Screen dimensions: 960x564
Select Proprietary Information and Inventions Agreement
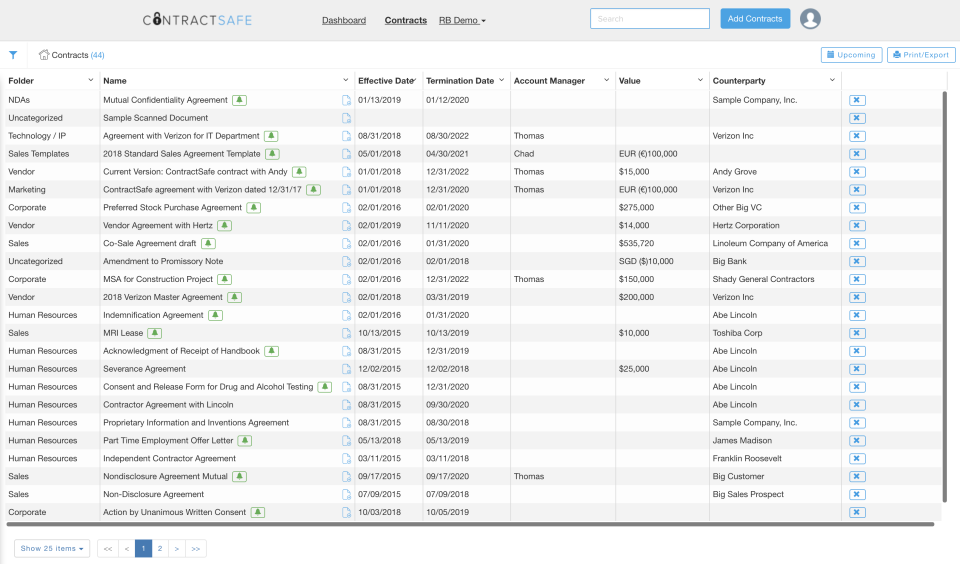[196, 423]
